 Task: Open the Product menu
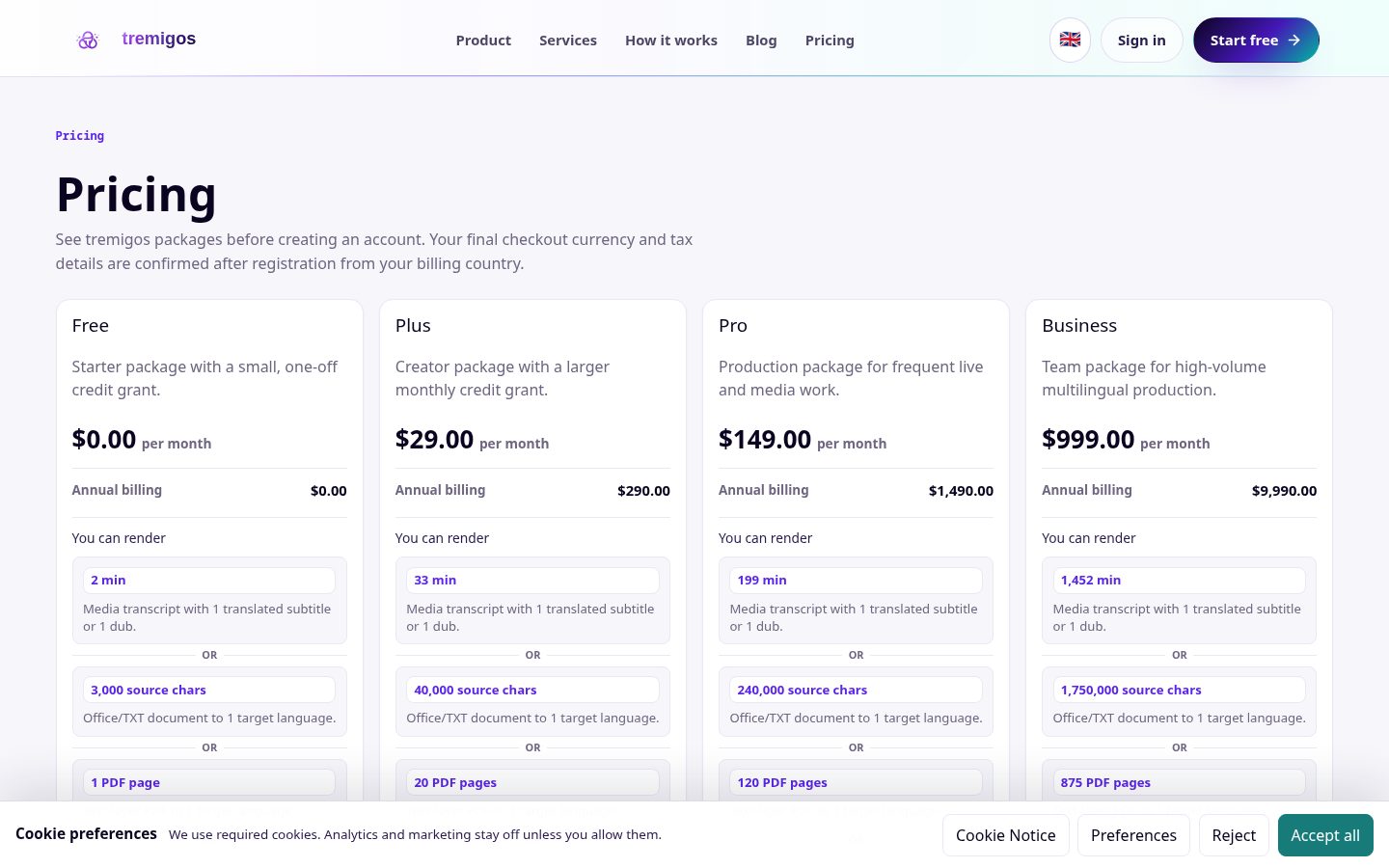coord(483,41)
